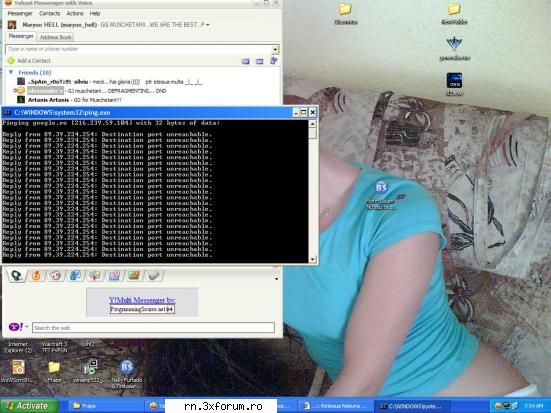The width and height of the screenshot is (551, 413).
Task: Click the ping.exe window title icon
Action: (7, 112)
